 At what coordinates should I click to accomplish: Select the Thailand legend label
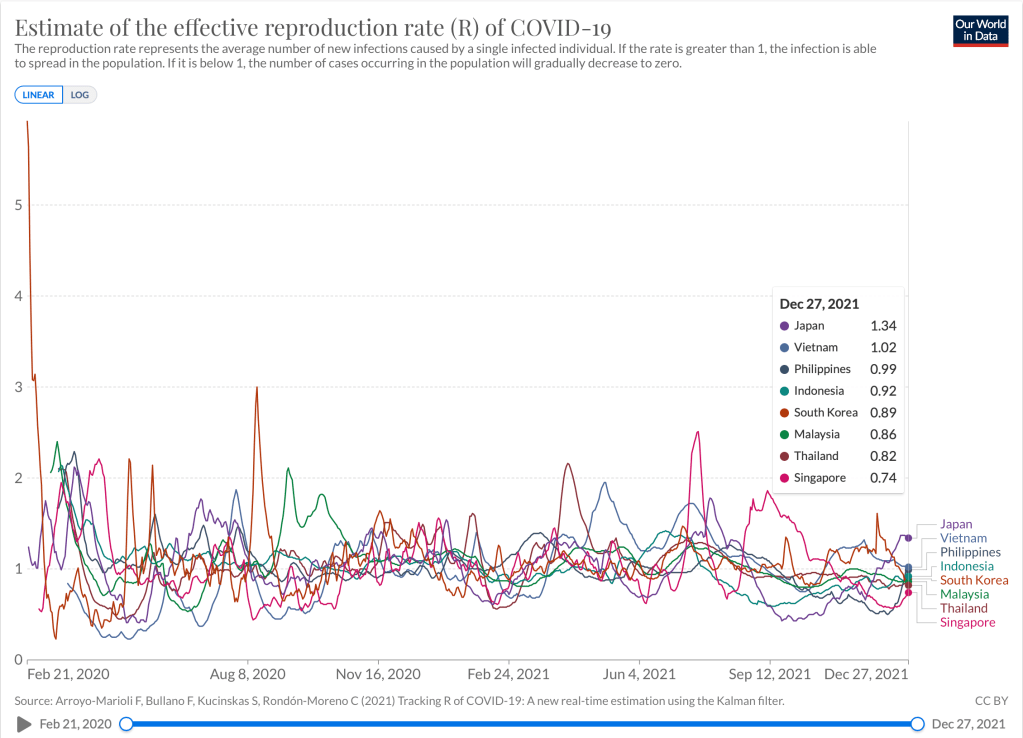(x=963, y=608)
